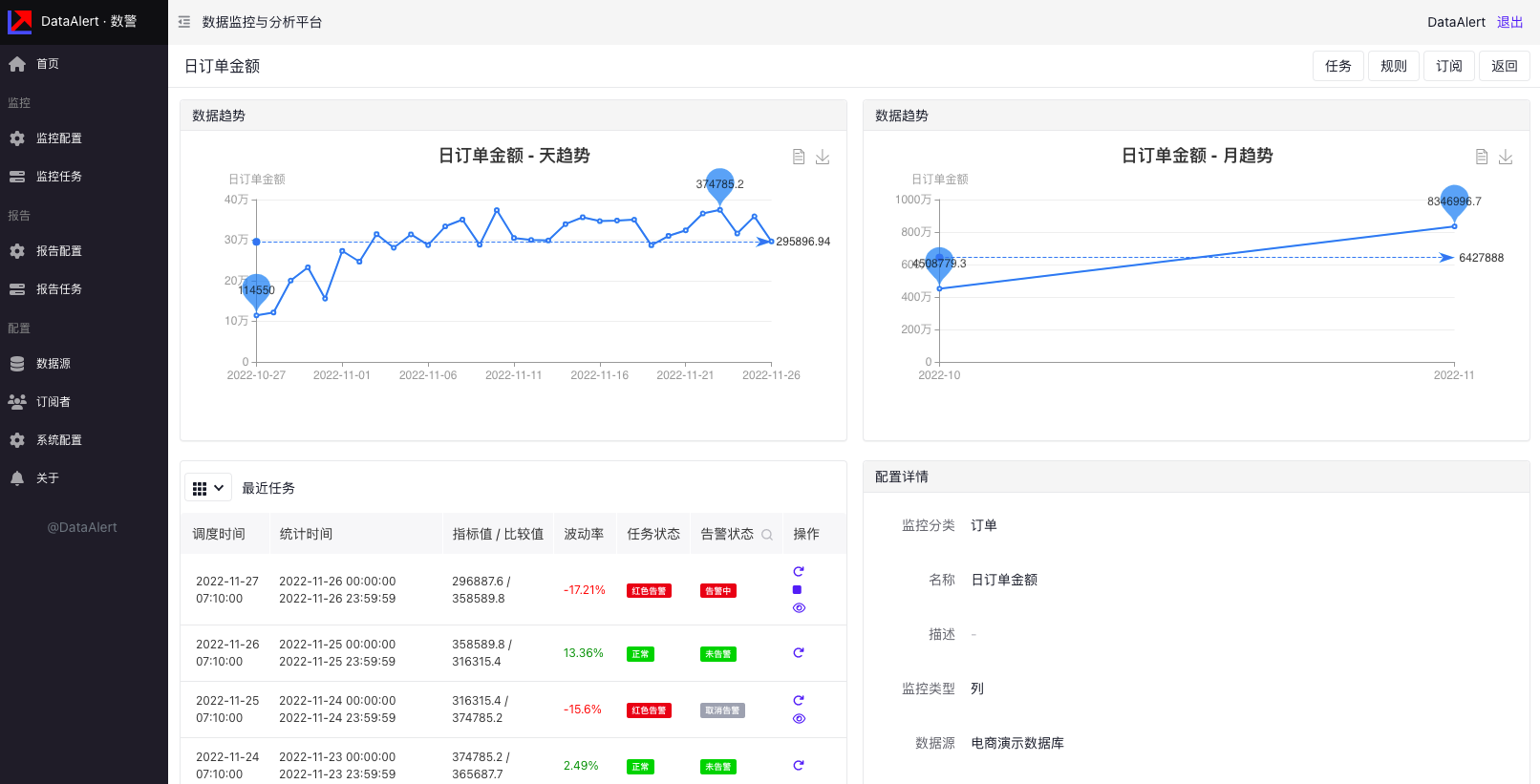Open 监控配置 in the sidebar

point(59,138)
